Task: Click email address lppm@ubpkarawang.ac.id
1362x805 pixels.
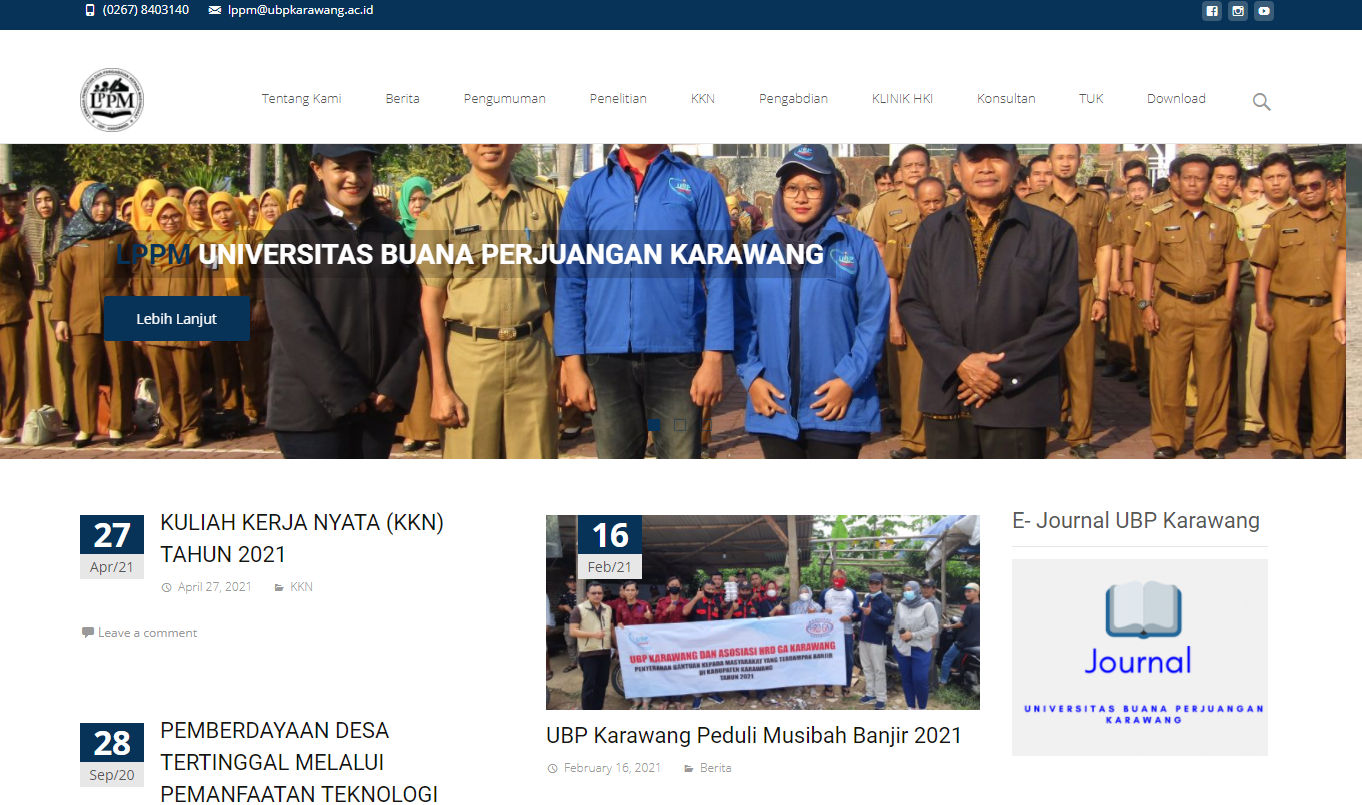Action: [301, 10]
